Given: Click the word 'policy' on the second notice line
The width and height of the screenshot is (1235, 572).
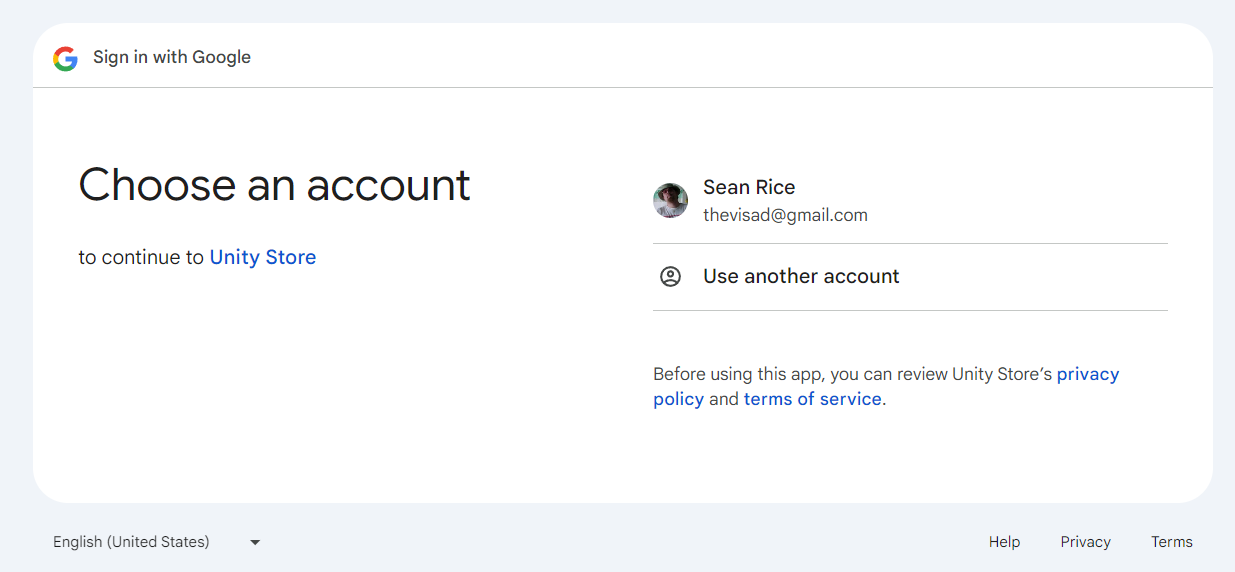Looking at the screenshot, I should click(x=678, y=399).
